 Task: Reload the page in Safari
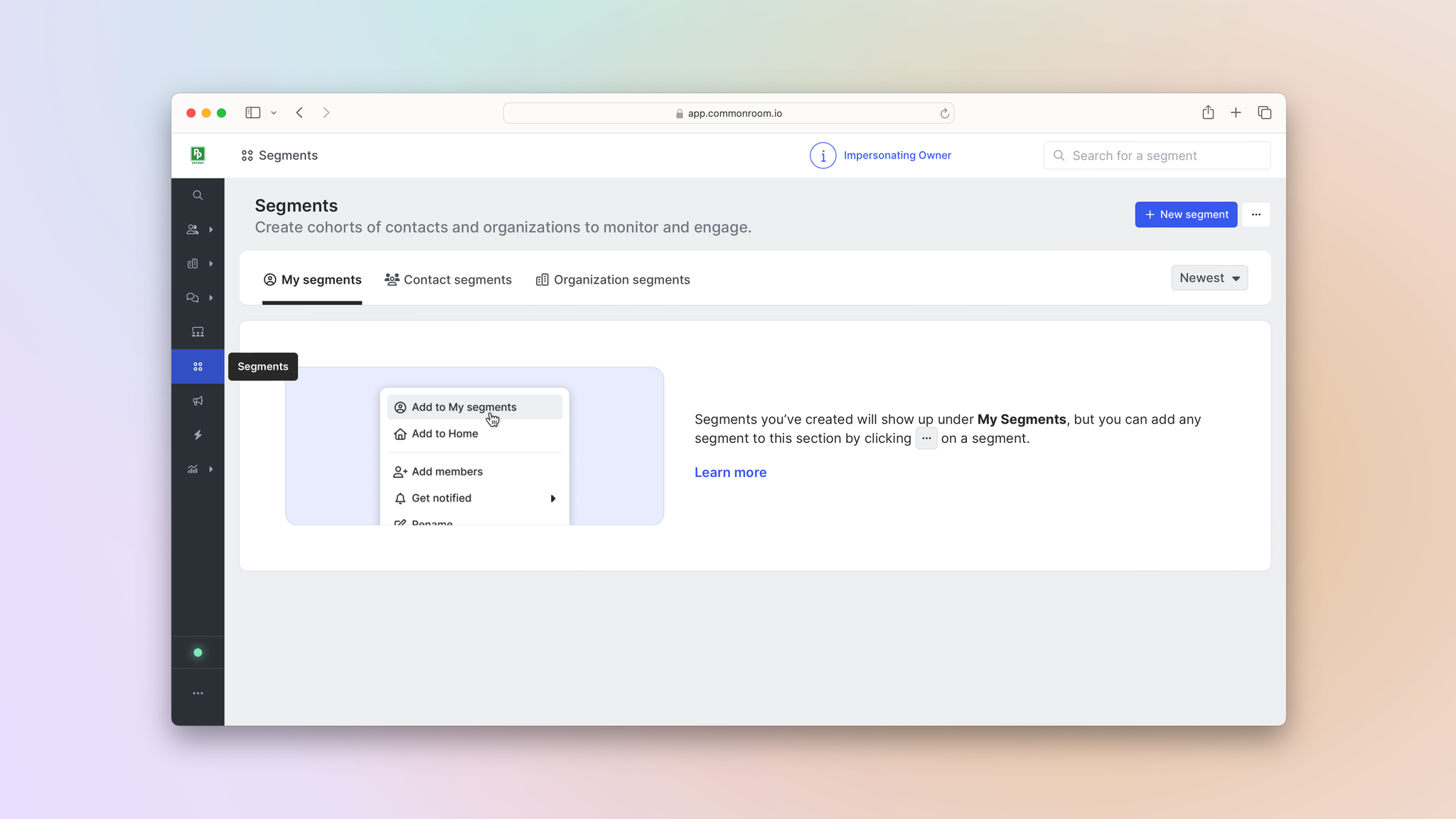944,114
